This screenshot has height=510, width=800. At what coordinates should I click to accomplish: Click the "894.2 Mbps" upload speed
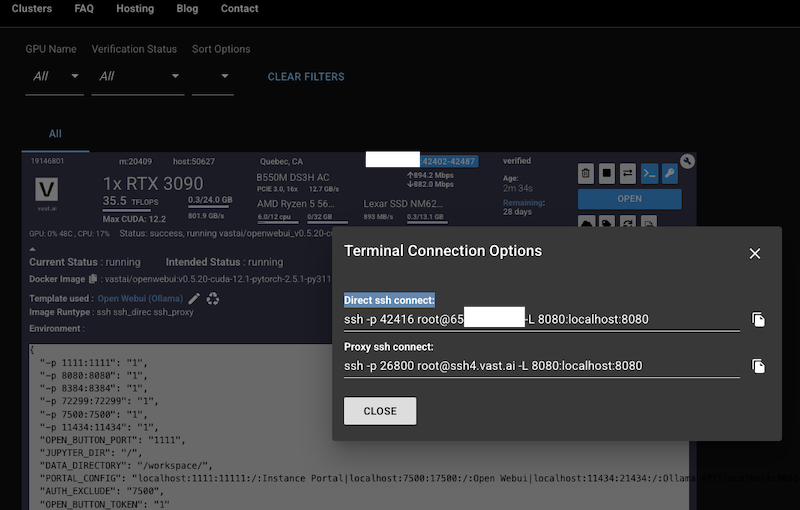coord(430,175)
